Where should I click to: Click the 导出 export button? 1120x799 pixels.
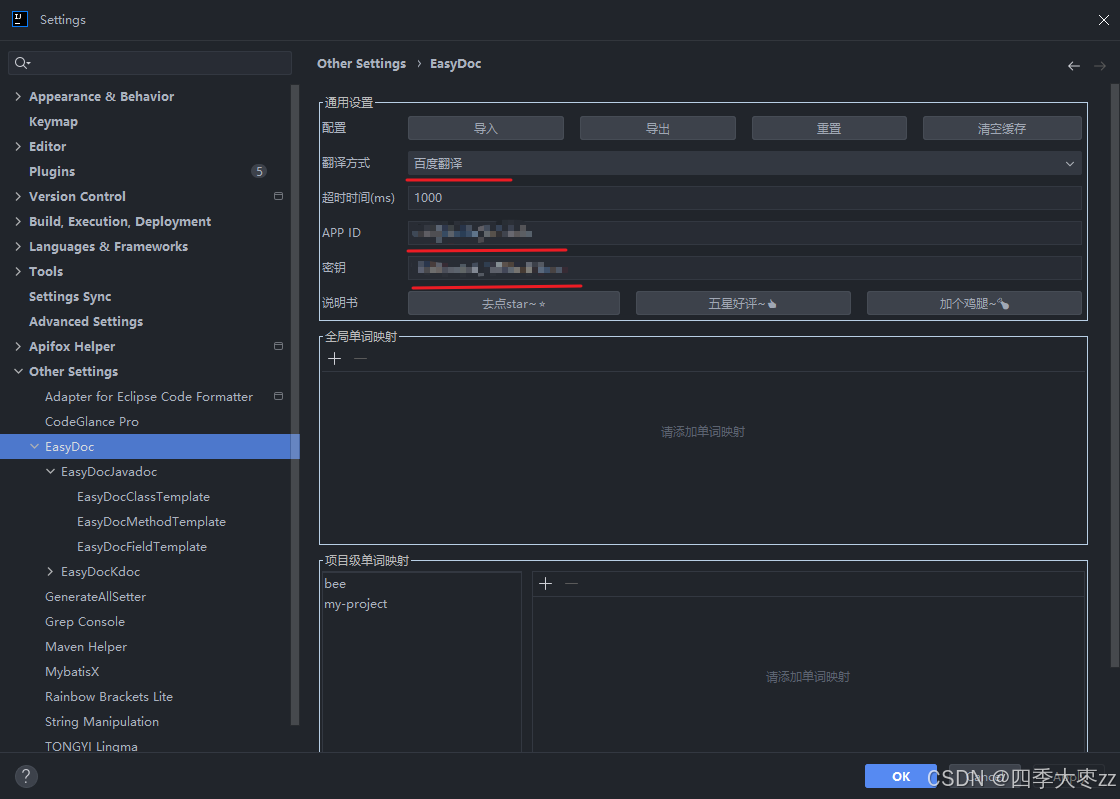(x=657, y=129)
